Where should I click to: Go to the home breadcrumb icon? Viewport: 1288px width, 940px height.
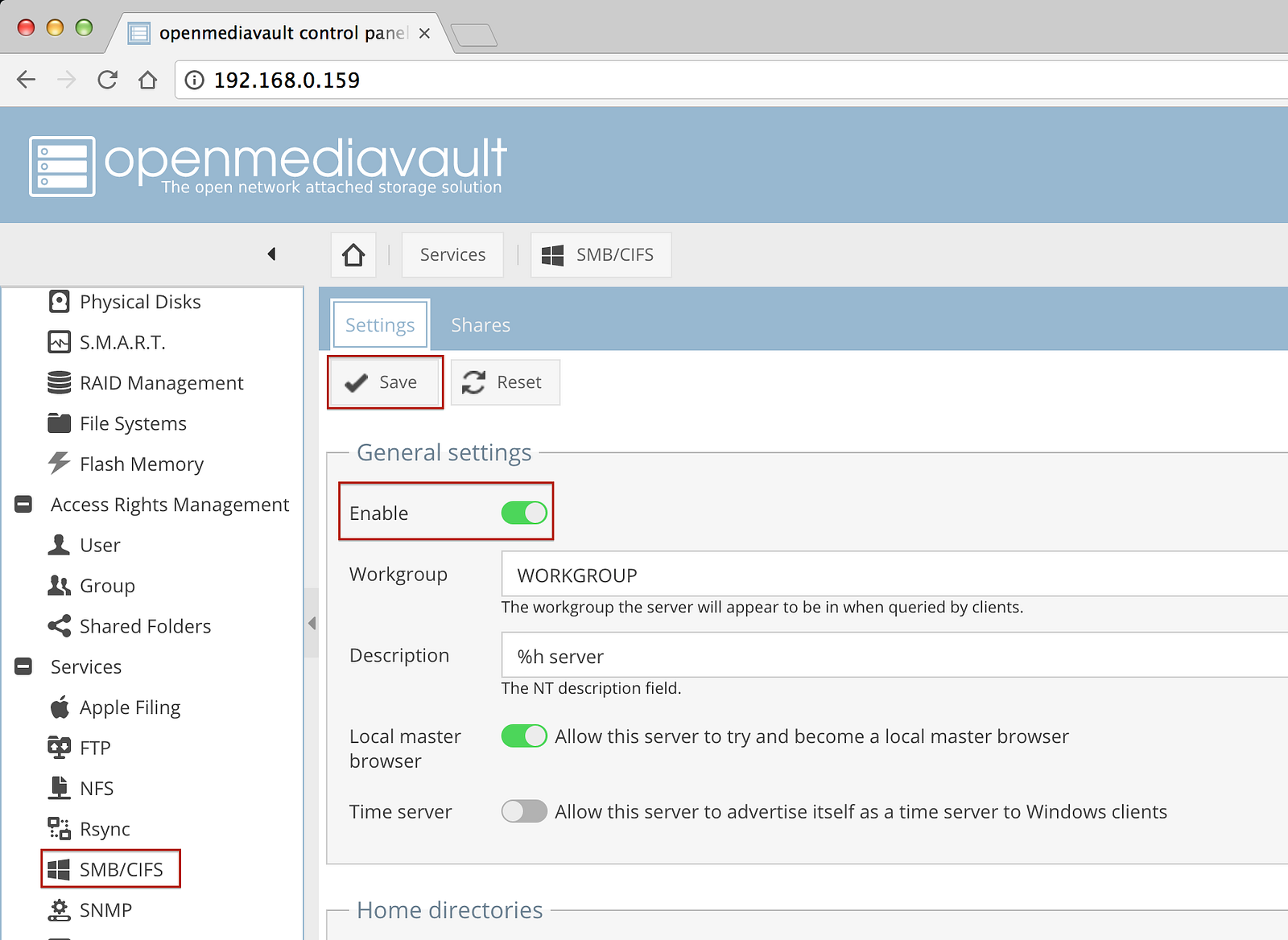click(x=353, y=255)
